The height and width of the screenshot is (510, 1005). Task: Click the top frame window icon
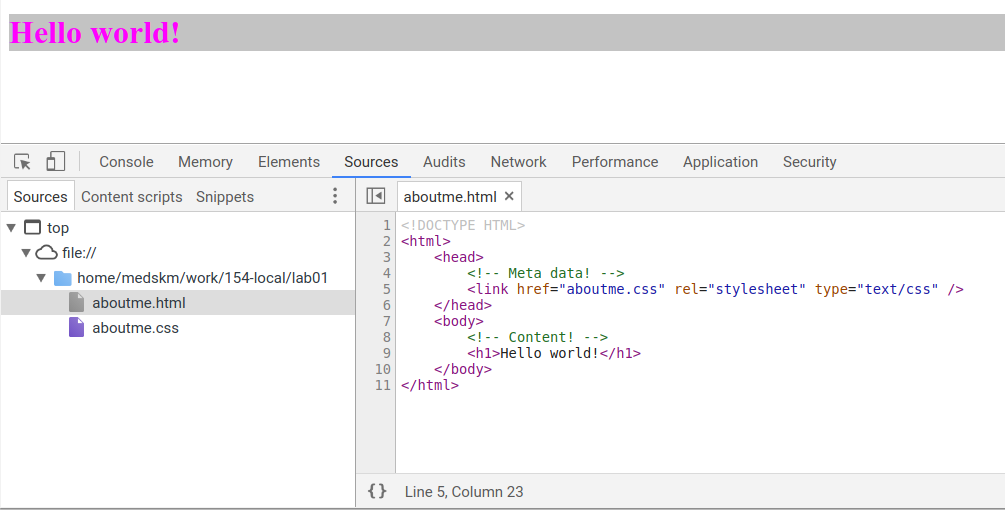tap(32, 228)
